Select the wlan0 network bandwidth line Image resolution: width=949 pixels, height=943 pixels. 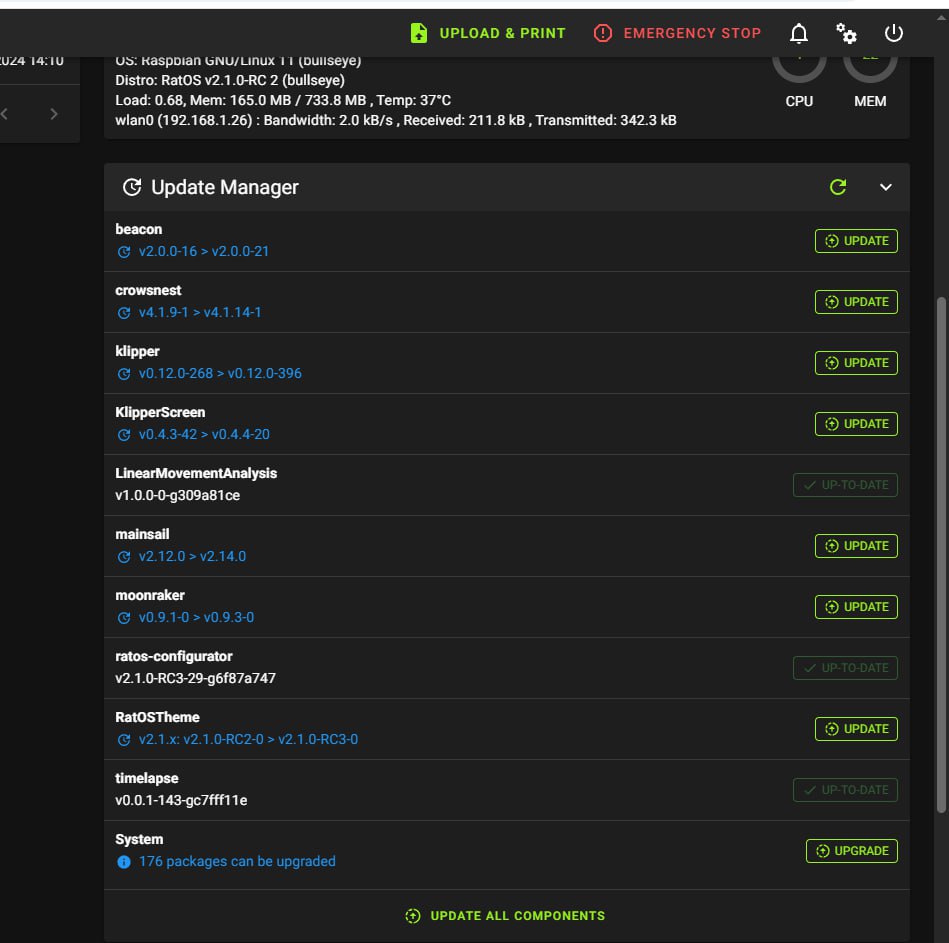tap(396, 120)
